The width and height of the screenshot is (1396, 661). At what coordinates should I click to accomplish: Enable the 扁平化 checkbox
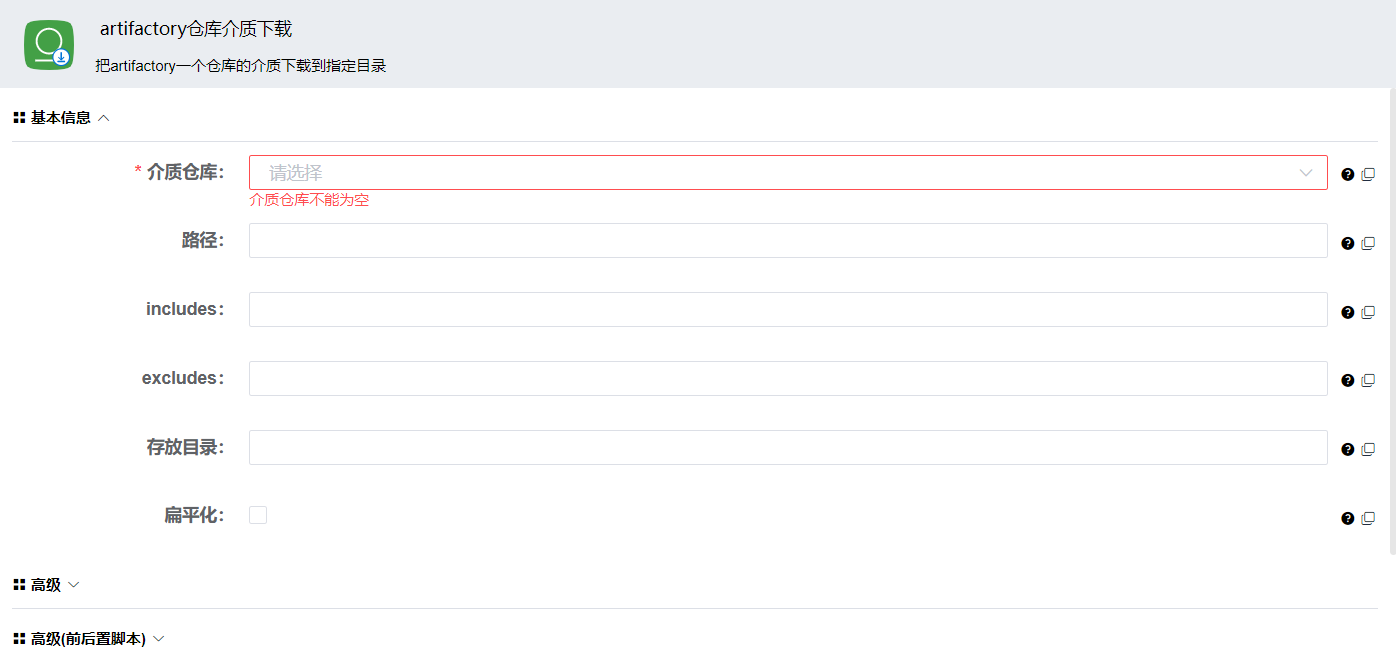coord(258,515)
